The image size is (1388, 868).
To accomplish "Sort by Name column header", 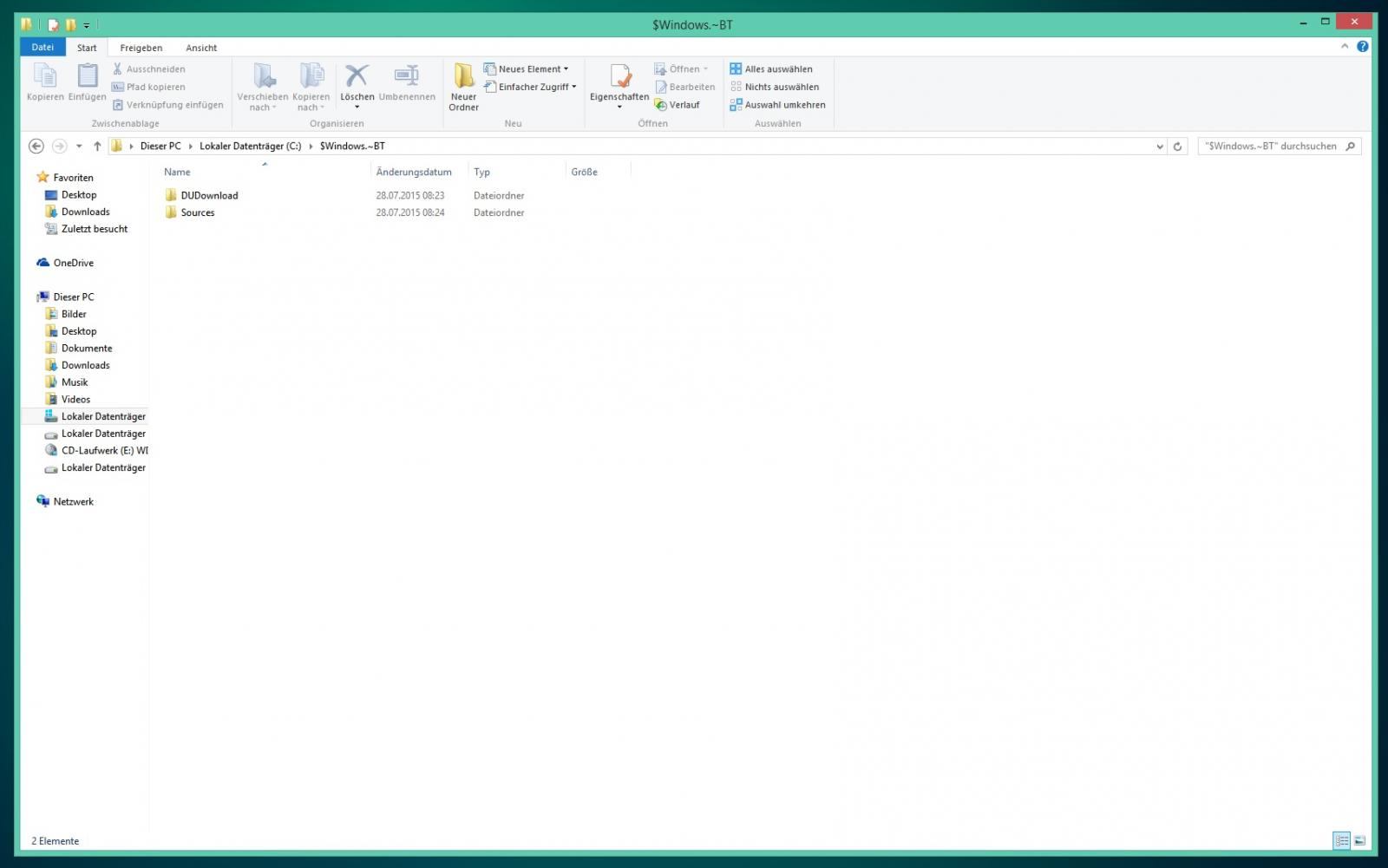I will [x=177, y=172].
